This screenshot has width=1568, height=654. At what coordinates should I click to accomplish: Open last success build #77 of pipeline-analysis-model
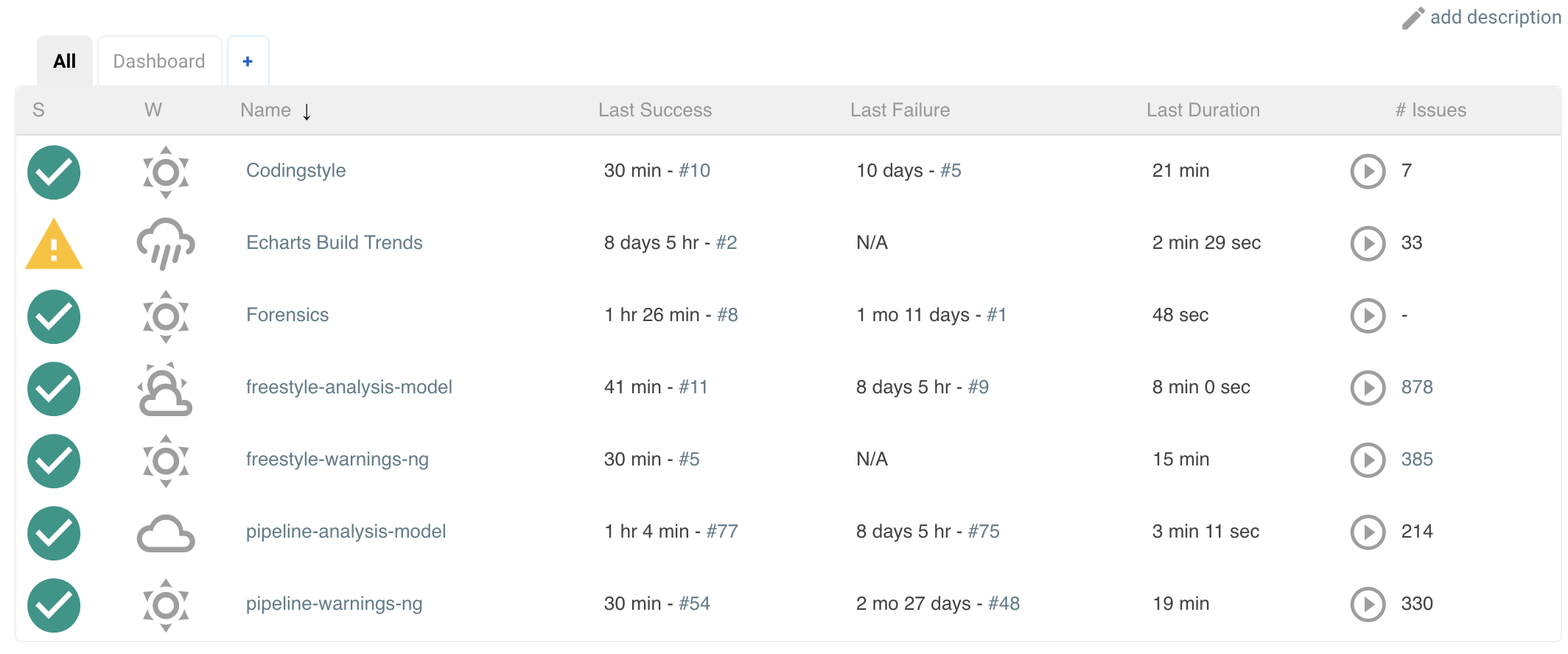[722, 531]
